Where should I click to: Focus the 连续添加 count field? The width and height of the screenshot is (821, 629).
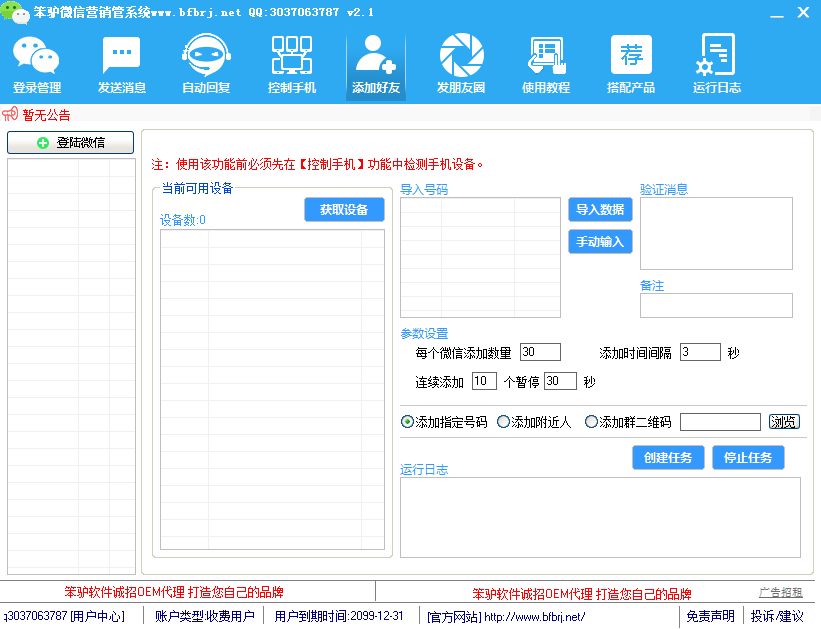(x=484, y=381)
